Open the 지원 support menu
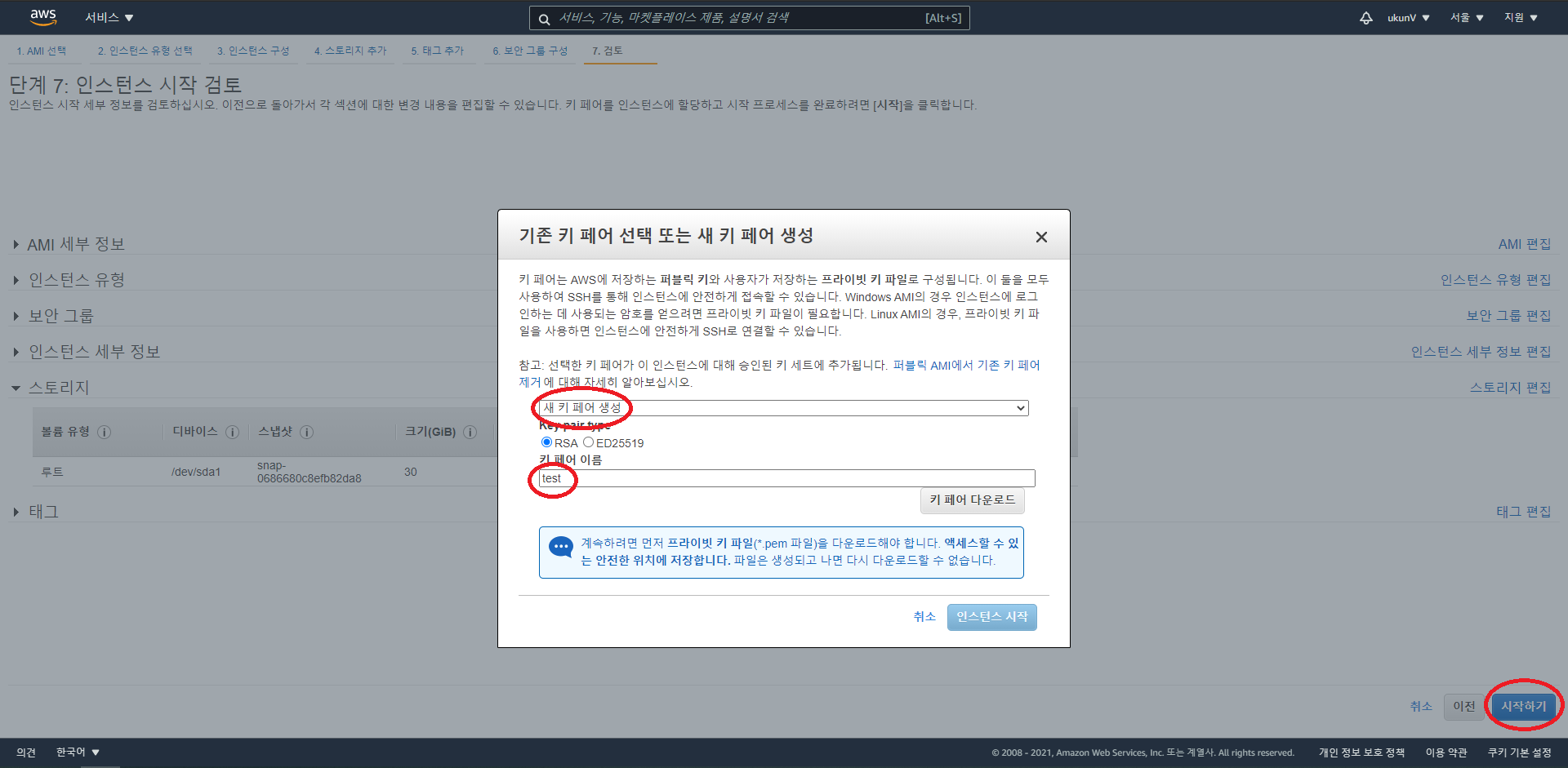Viewport: 1568px width, 768px height. tap(1521, 17)
